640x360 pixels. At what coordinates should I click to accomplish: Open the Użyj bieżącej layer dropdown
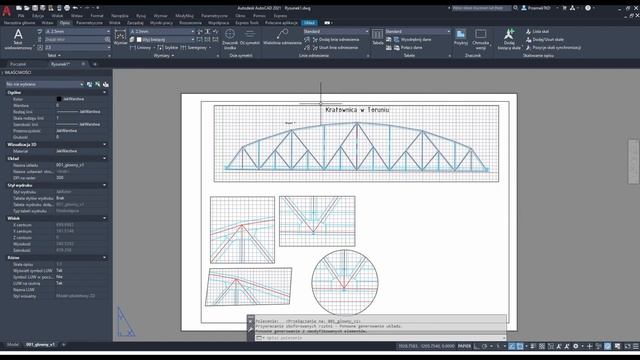(x=165, y=40)
